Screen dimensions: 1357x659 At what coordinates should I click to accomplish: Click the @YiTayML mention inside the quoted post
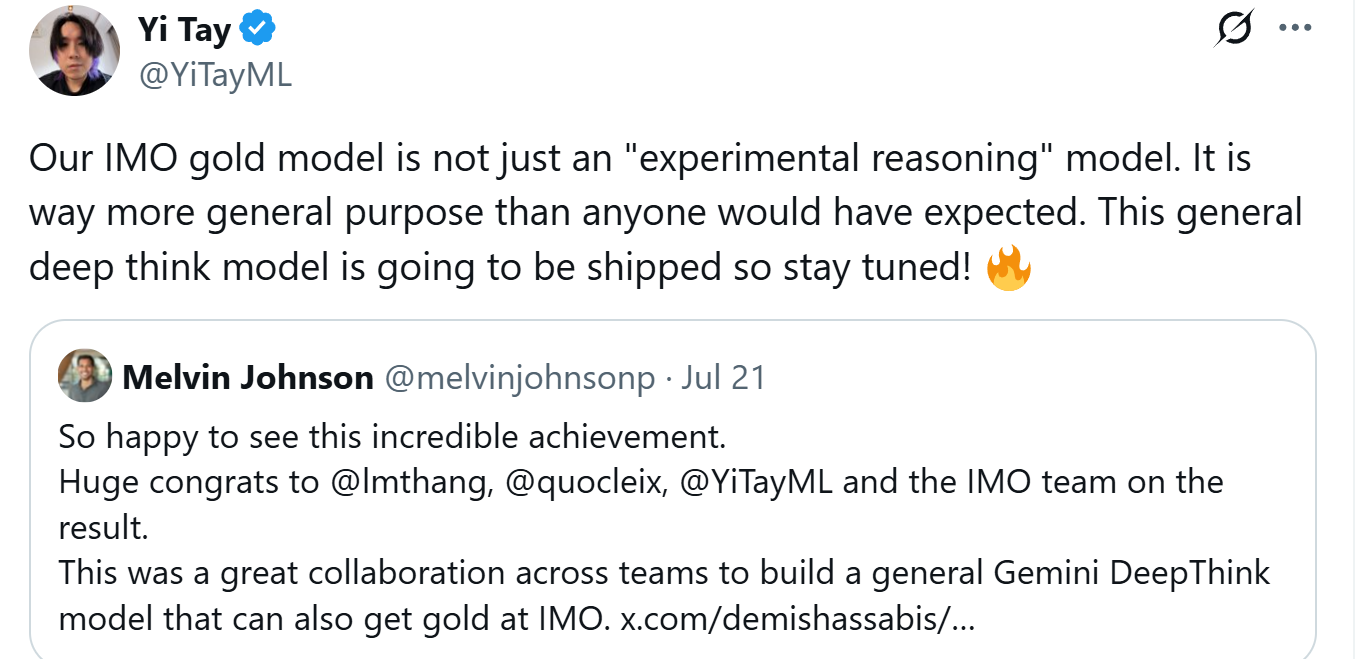tap(759, 482)
